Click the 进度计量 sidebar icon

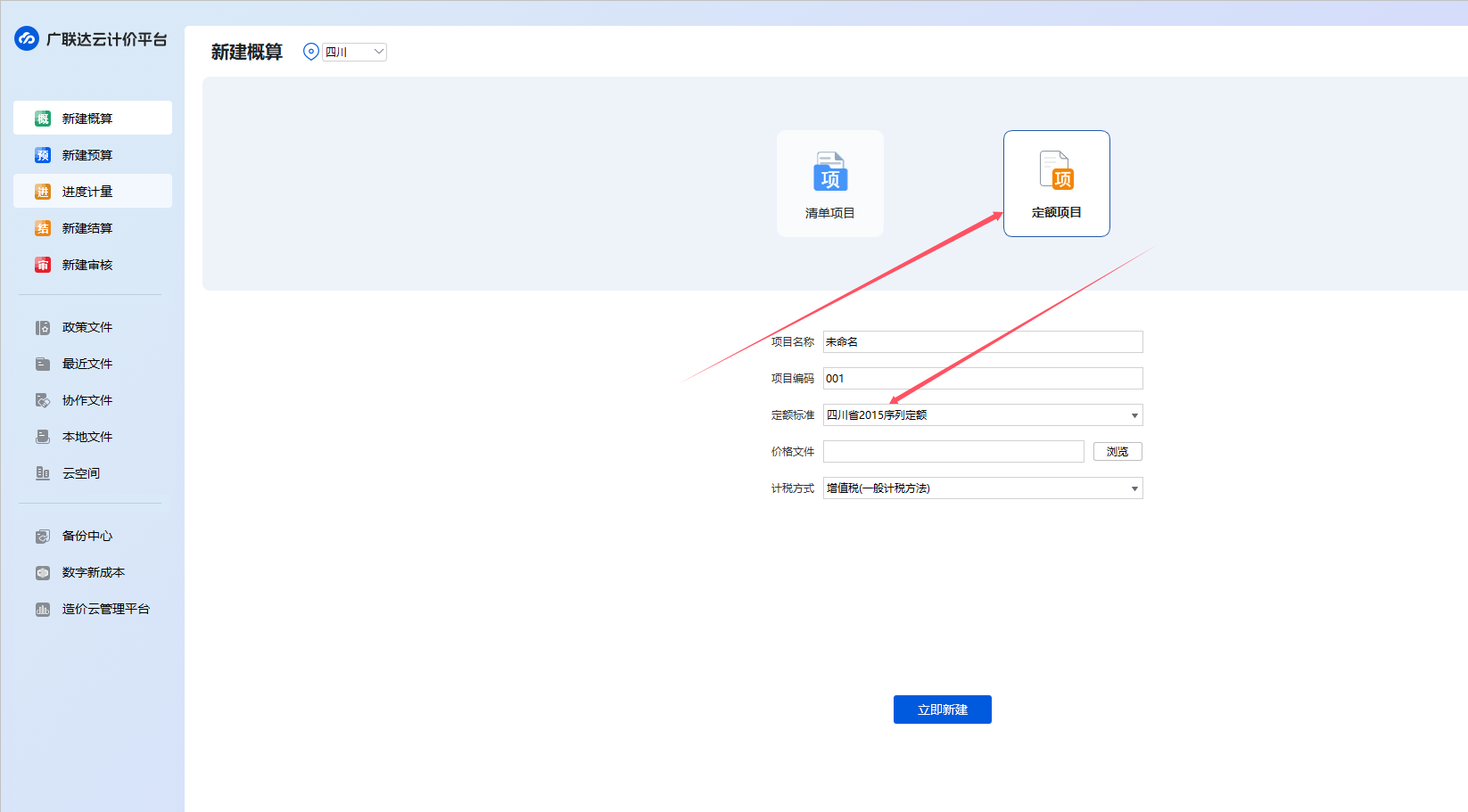click(x=43, y=192)
